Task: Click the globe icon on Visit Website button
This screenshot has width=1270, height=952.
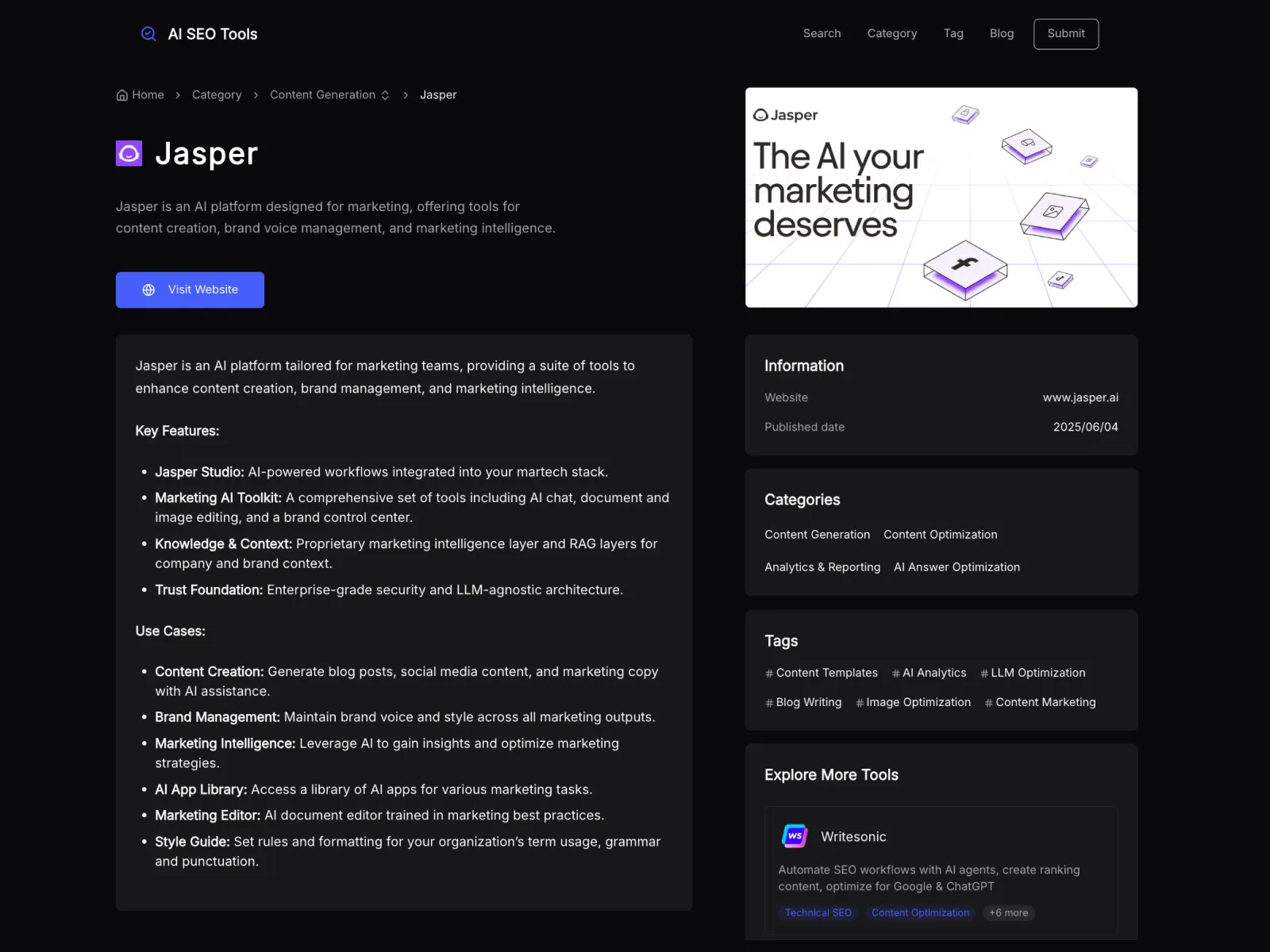Action: (148, 290)
